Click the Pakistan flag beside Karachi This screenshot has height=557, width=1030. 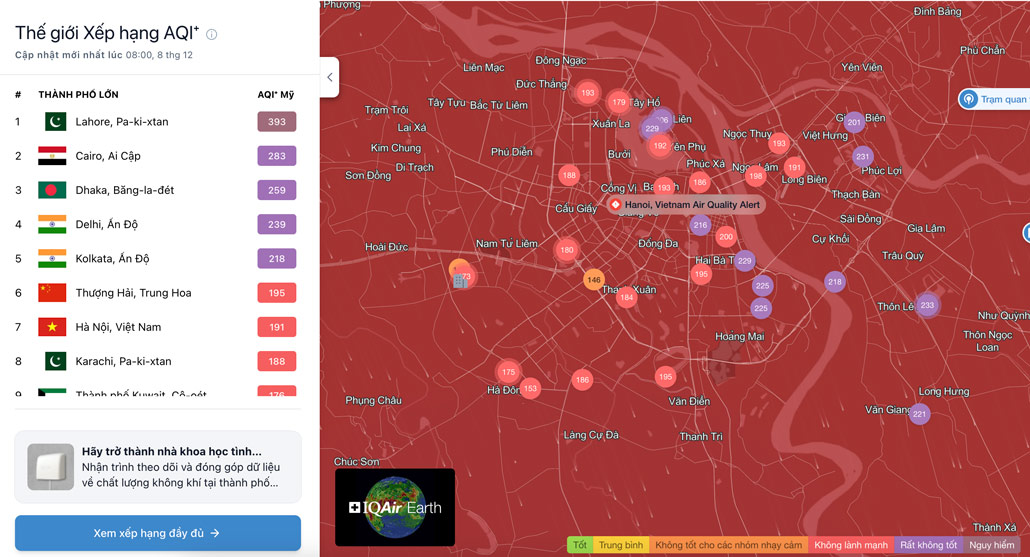pos(53,361)
